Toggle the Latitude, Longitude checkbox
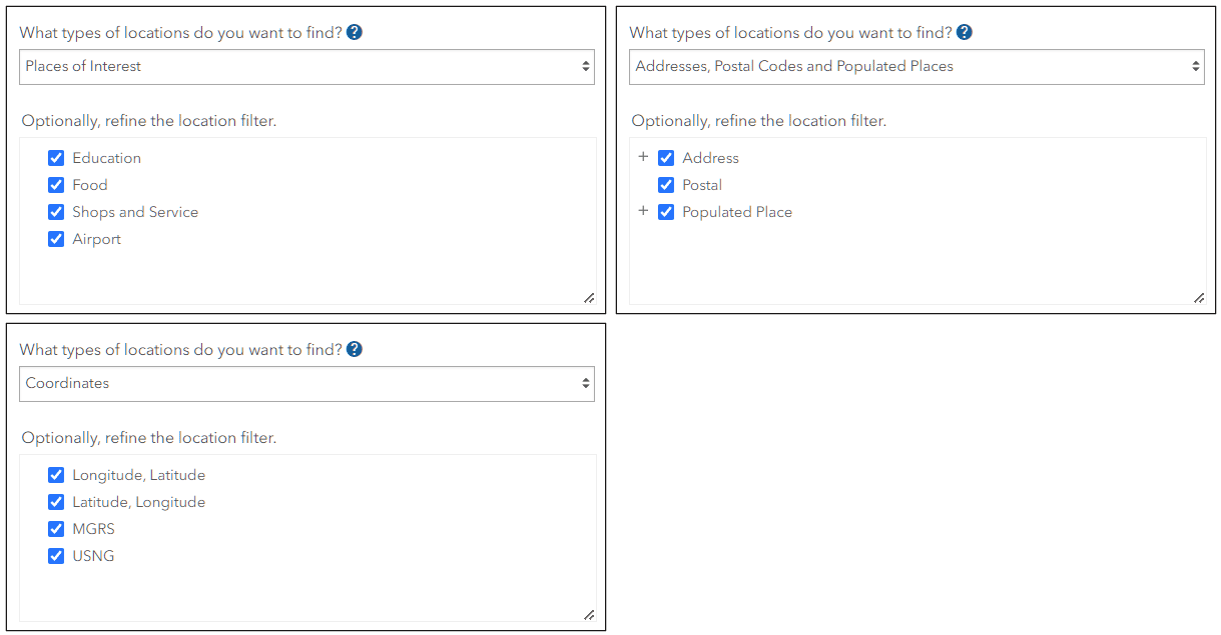This screenshot has height=635, width=1221. click(56, 502)
